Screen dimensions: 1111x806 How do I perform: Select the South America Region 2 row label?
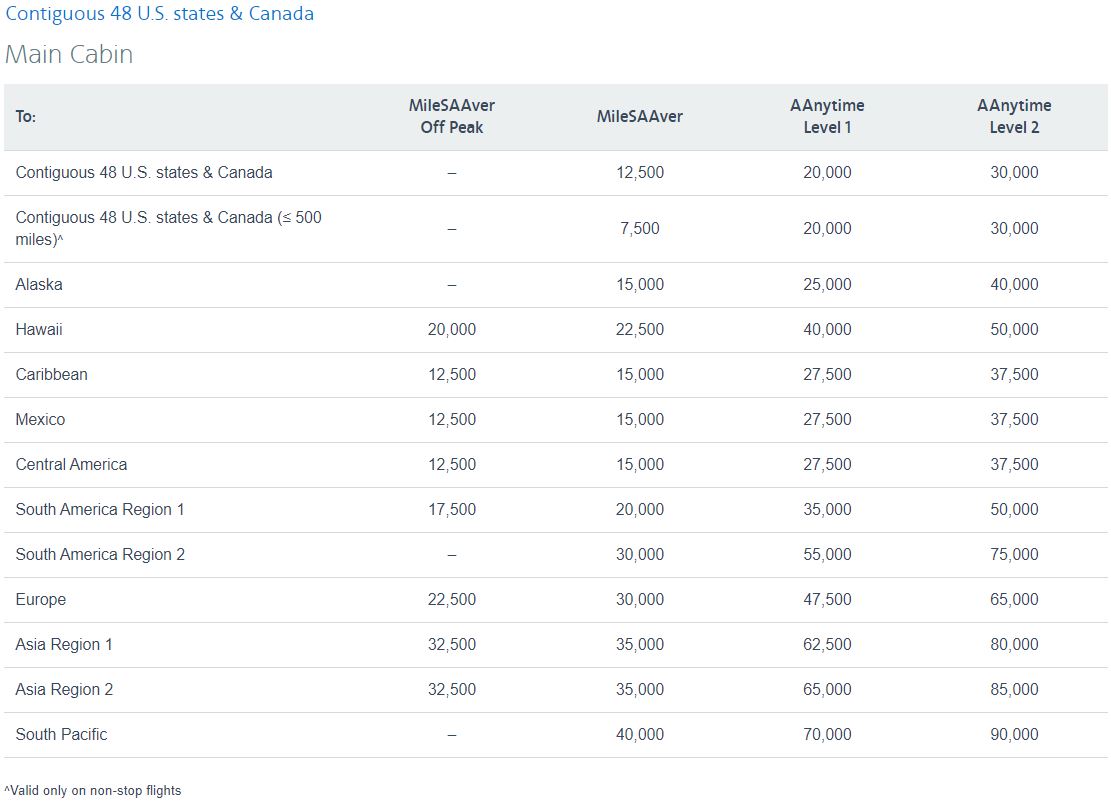100,554
